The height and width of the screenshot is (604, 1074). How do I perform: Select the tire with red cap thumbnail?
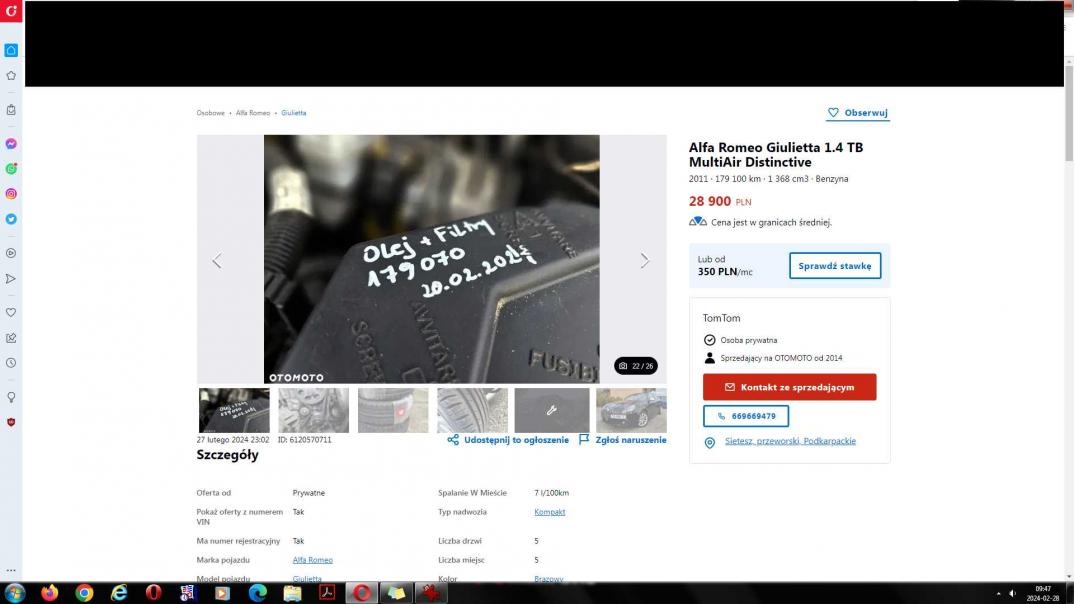tap(393, 410)
